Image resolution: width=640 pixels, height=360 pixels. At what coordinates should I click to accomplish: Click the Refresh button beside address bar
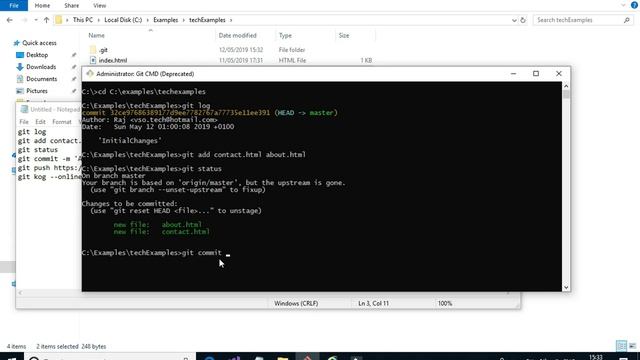click(x=523, y=20)
